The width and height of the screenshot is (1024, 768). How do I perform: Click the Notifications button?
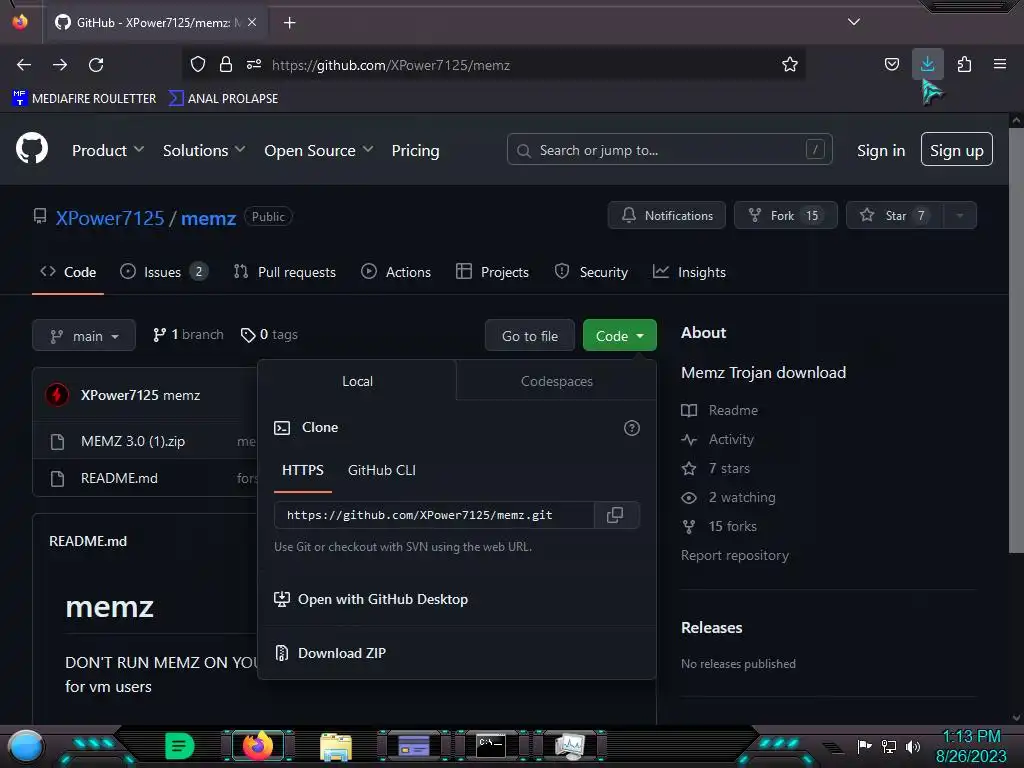pos(667,216)
